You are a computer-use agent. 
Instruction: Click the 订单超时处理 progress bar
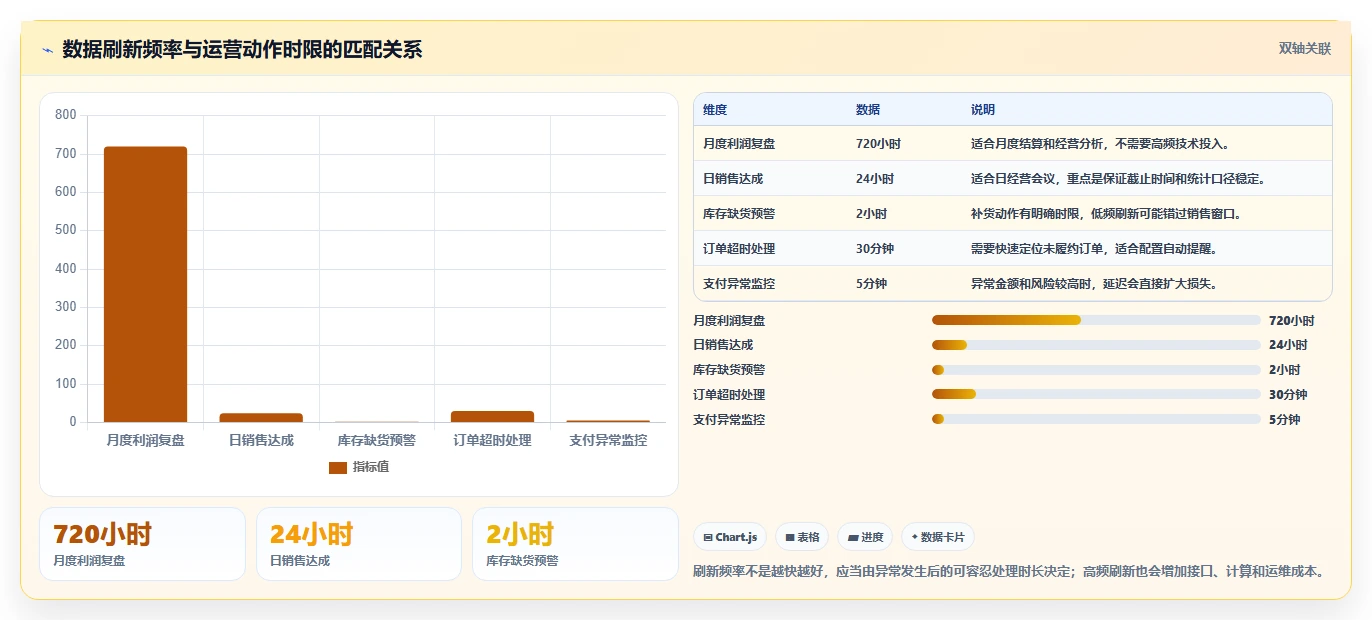pyautogui.click(x=1096, y=395)
